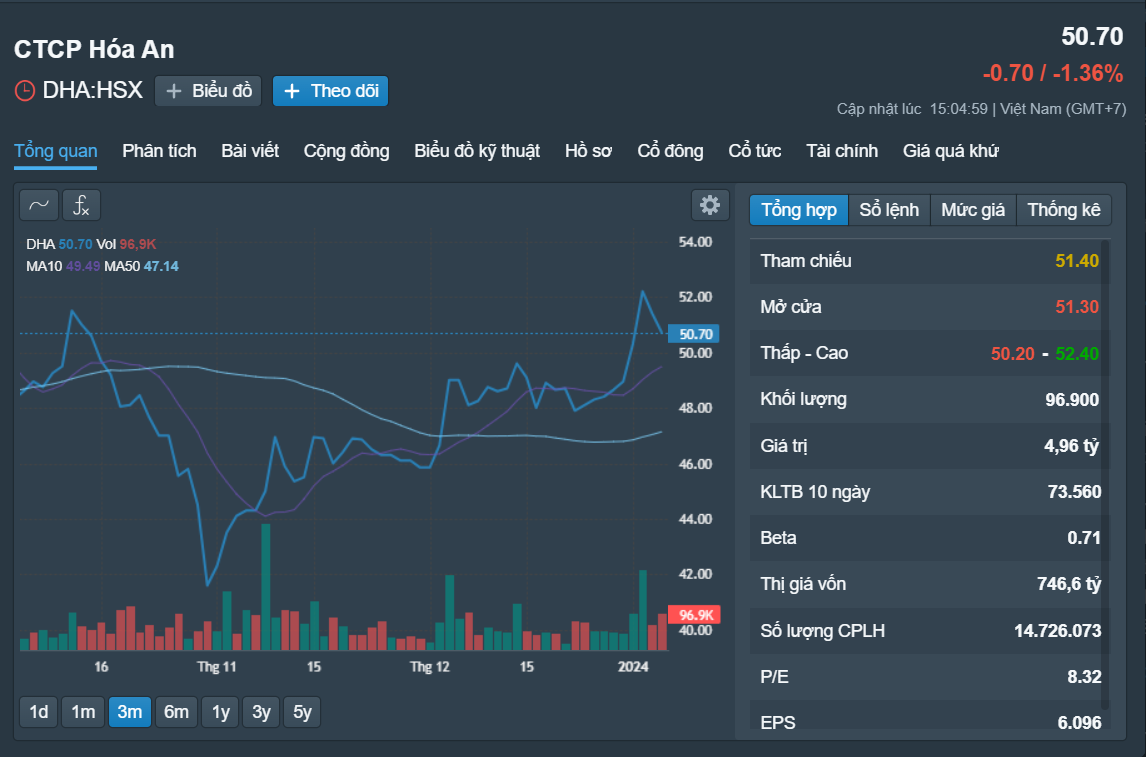
Task: Switch to Sổ lệnh panel tab
Action: point(889,210)
